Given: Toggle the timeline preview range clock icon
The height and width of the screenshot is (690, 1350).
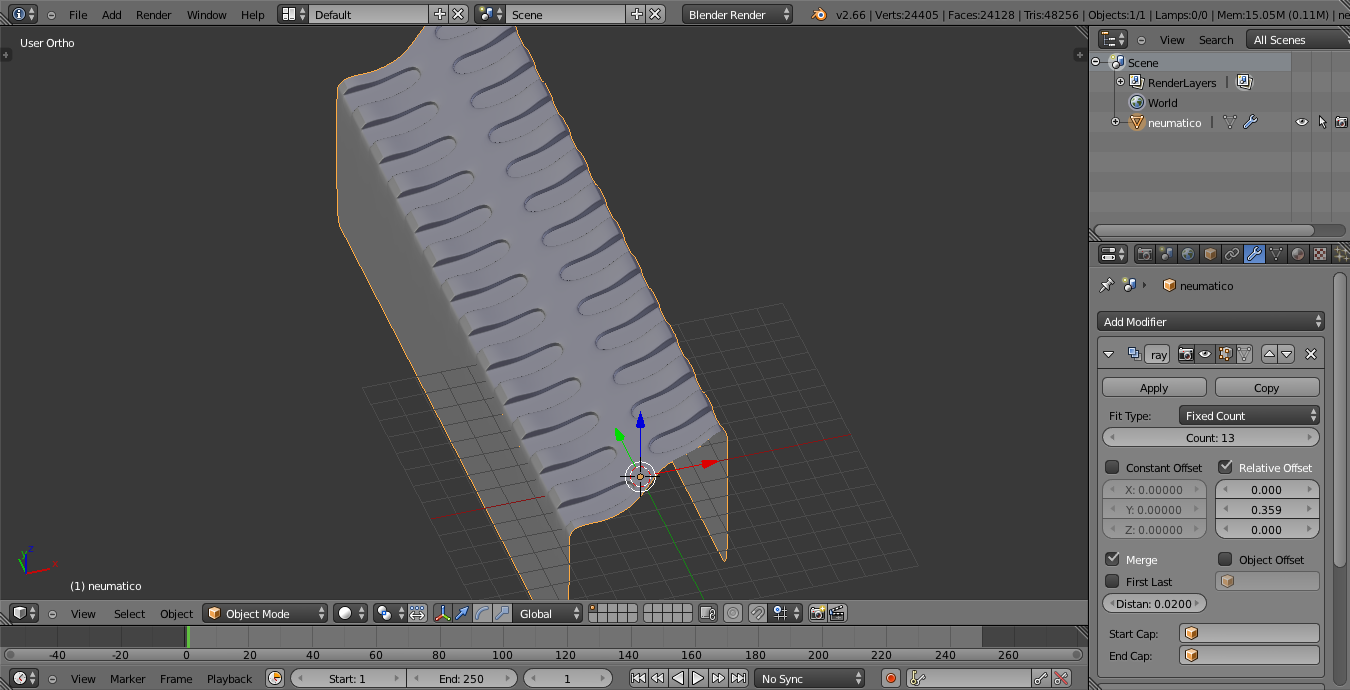Looking at the screenshot, I should click(275, 678).
